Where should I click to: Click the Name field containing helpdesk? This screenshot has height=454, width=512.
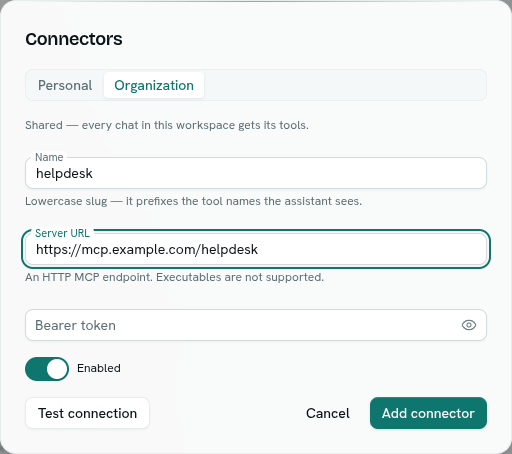pyautogui.click(x=256, y=173)
